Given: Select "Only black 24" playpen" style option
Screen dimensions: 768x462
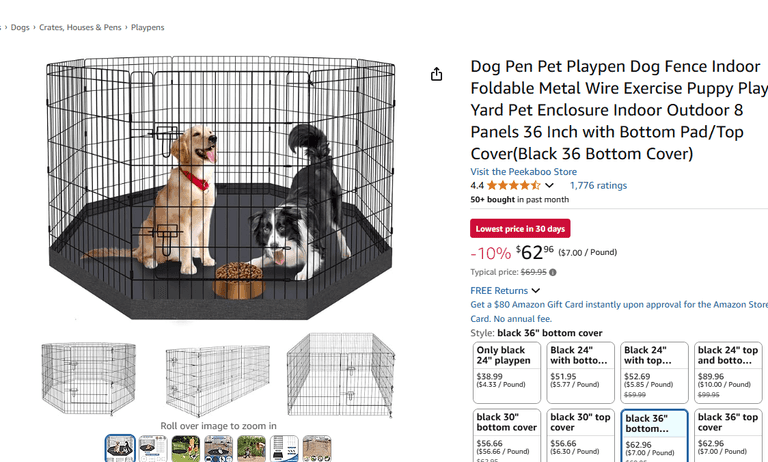Looking at the screenshot, I should pos(507,372).
